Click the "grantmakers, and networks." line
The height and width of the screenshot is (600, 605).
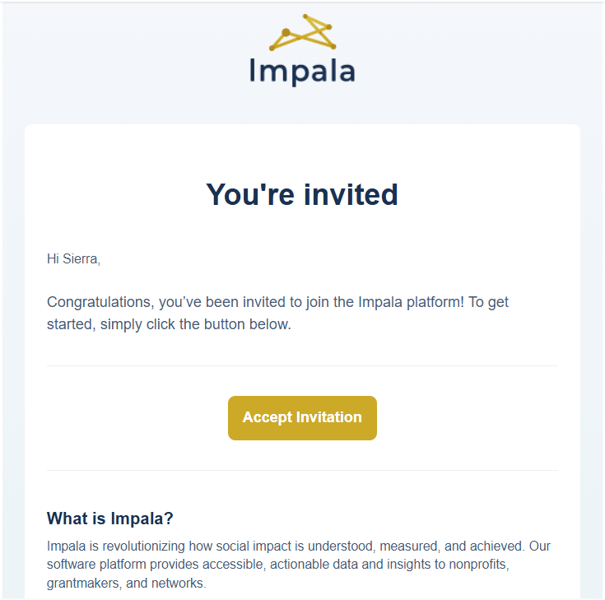tap(127, 583)
